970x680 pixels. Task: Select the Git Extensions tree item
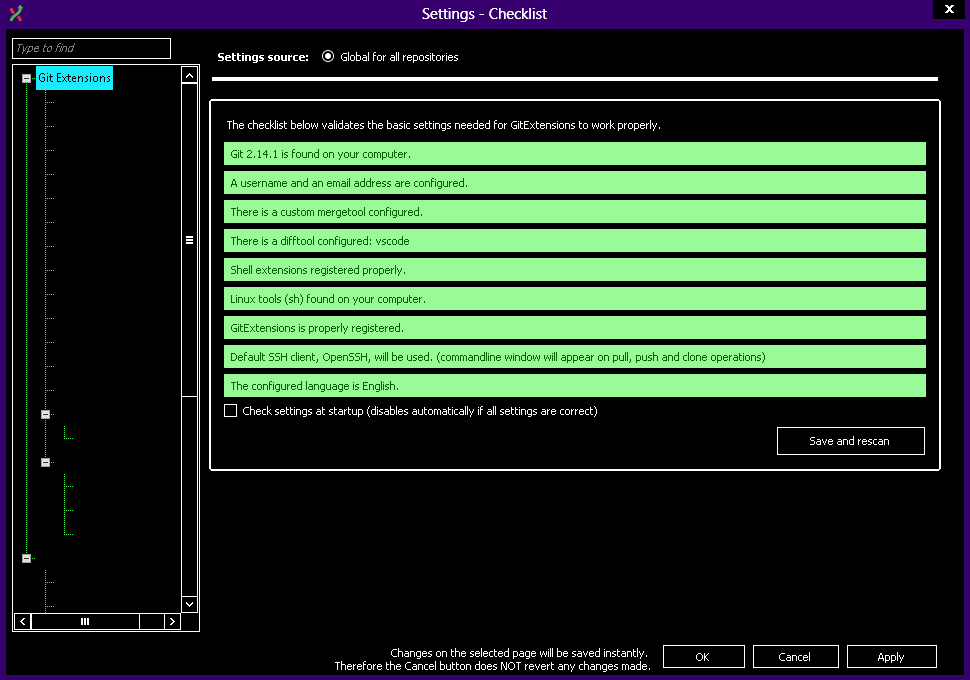click(x=74, y=78)
